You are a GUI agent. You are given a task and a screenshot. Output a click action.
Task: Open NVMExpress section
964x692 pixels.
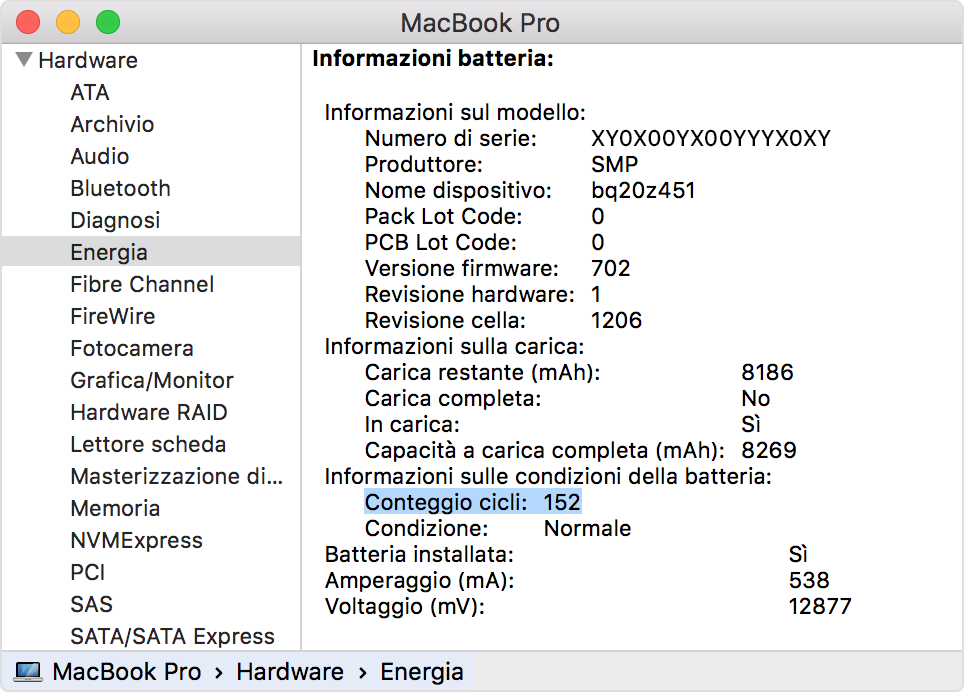136,540
